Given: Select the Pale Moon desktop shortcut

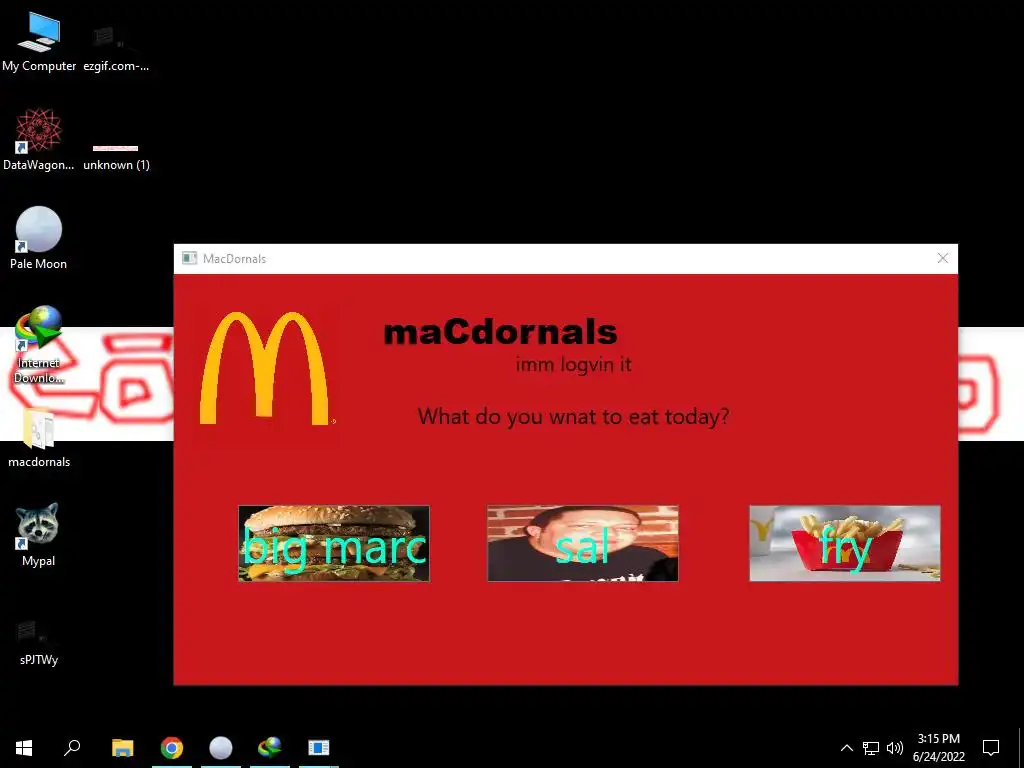Looking at the screenshot, I should (x=39, y=238).
